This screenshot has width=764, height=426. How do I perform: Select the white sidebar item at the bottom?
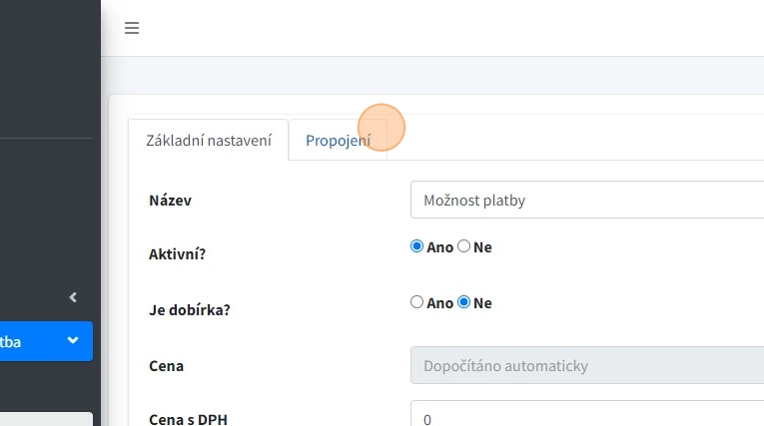tap(46, 419)
